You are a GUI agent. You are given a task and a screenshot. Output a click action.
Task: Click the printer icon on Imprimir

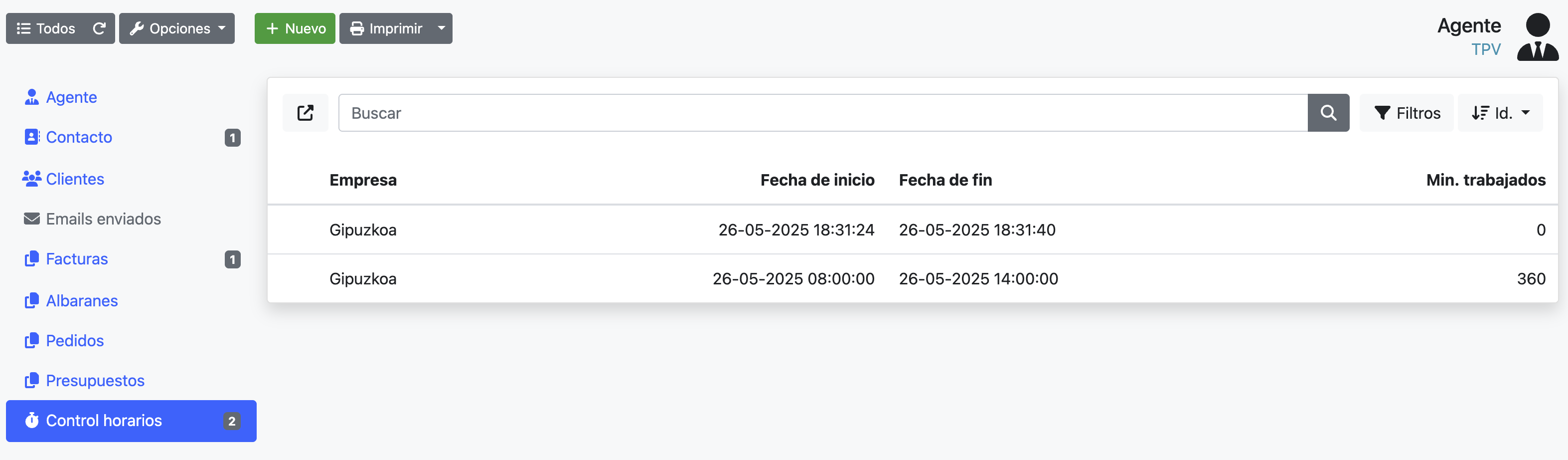pos(357,28)
